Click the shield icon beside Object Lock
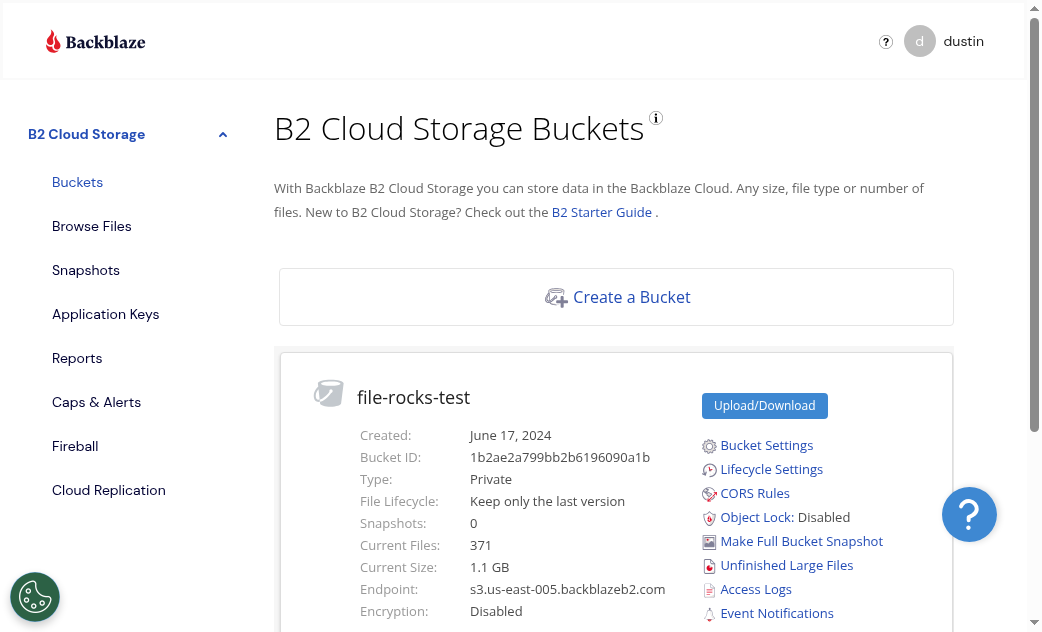 pos(709,518)
